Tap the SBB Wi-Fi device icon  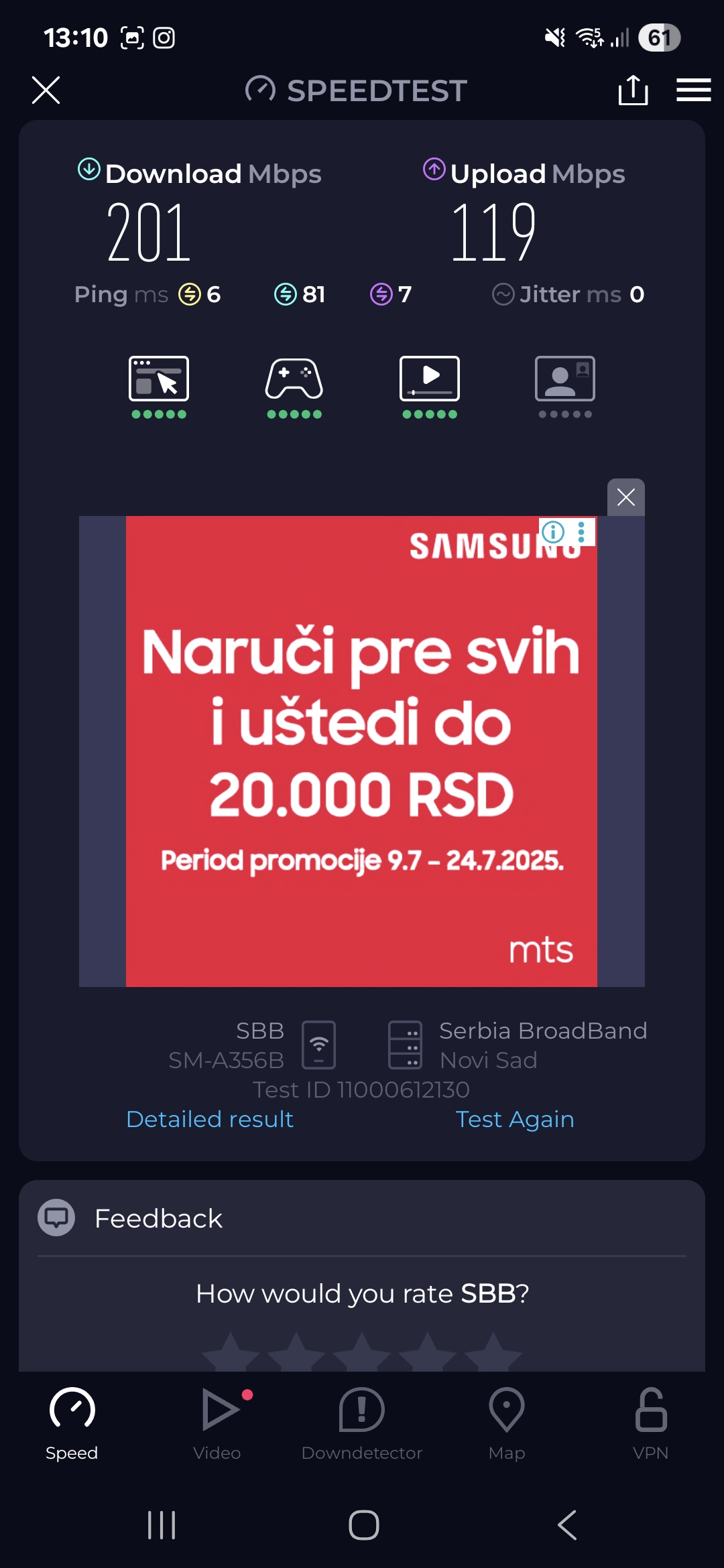coord(319,1045)
